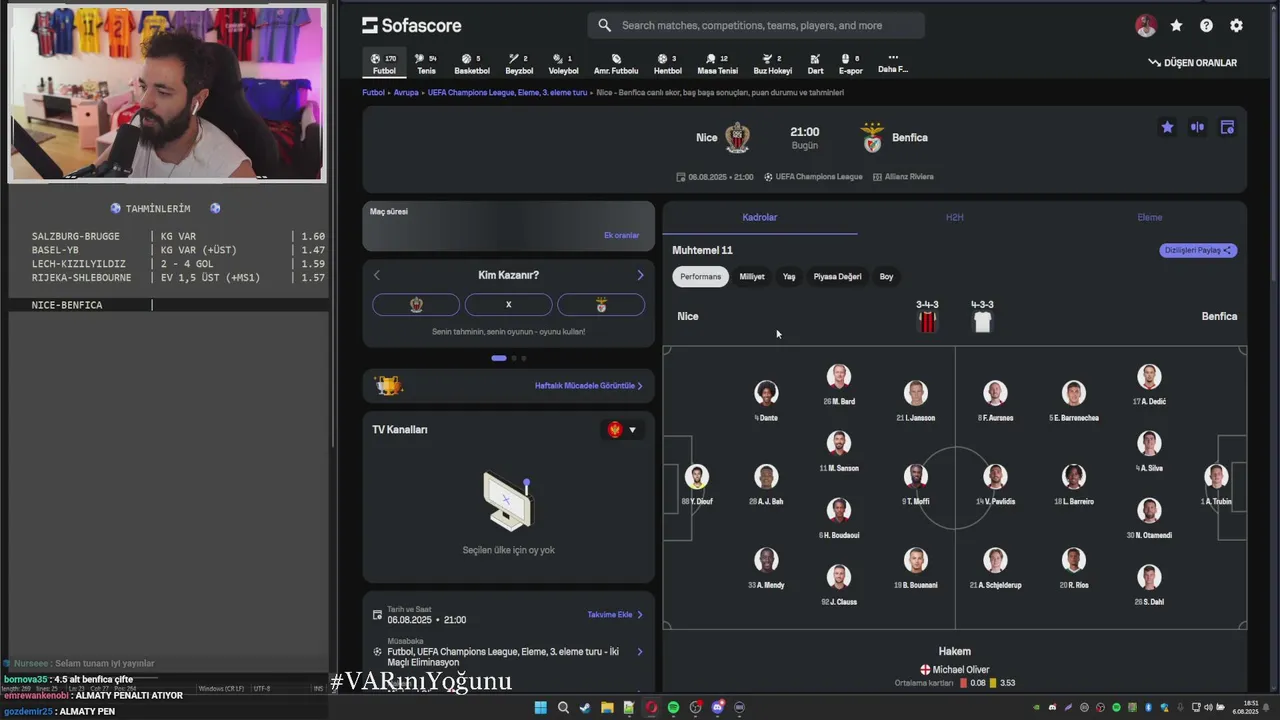This screenshot has width=1280, height=720.
Task: Switch to the Eleme tab
Action: (x=1149, y=217)
